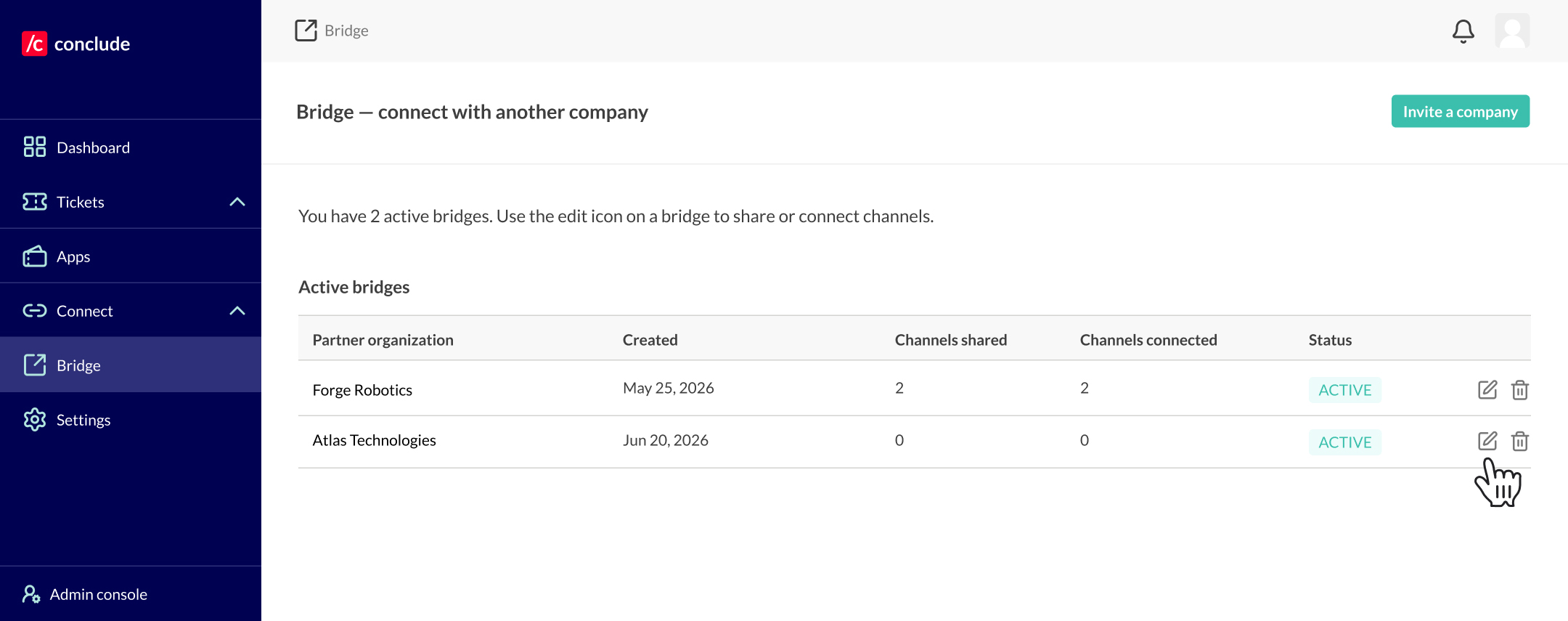
Task: Click the Conclude logo
Action: (x=76, y=44)
